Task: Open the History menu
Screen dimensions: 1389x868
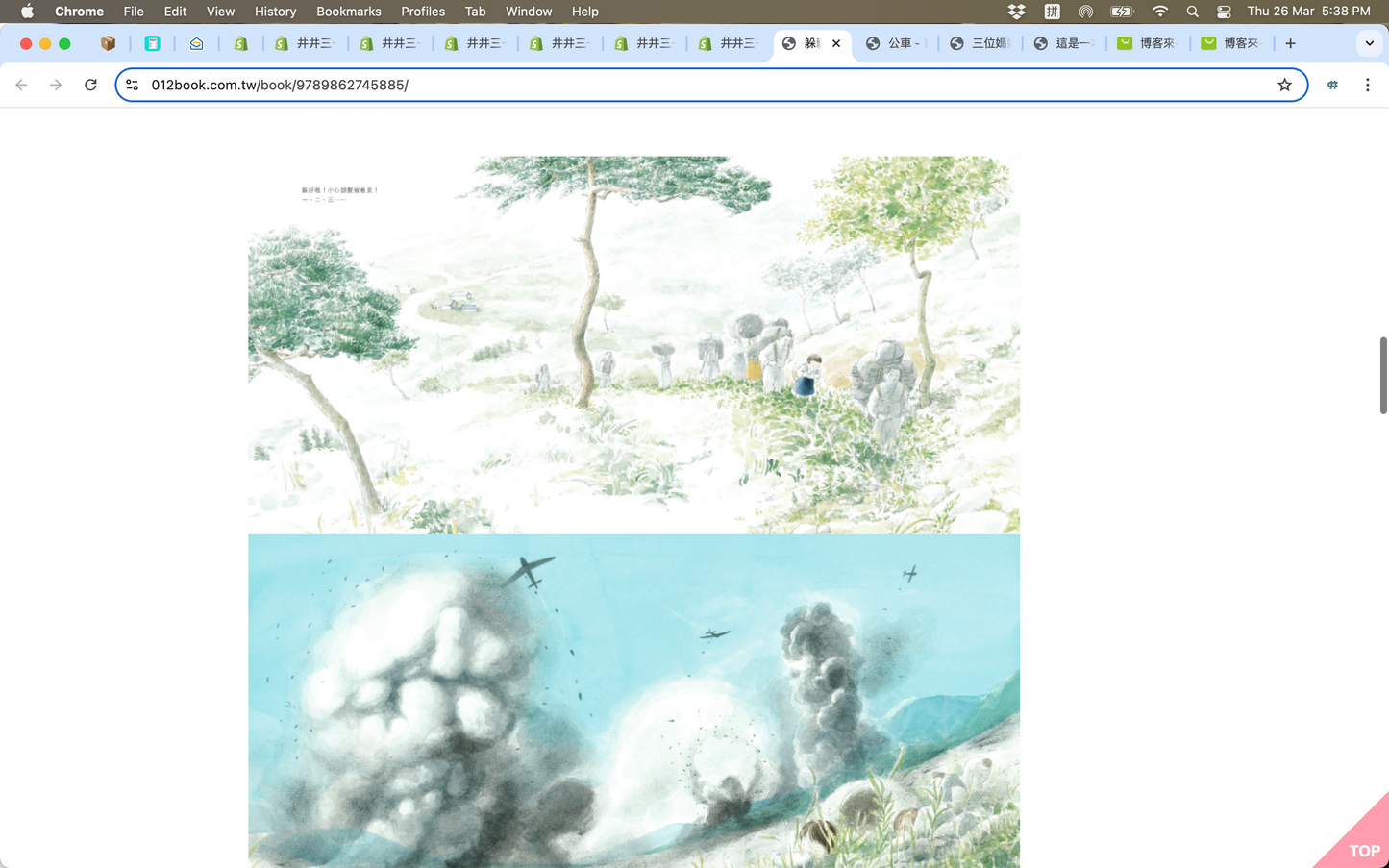Action: coord(275,12)
